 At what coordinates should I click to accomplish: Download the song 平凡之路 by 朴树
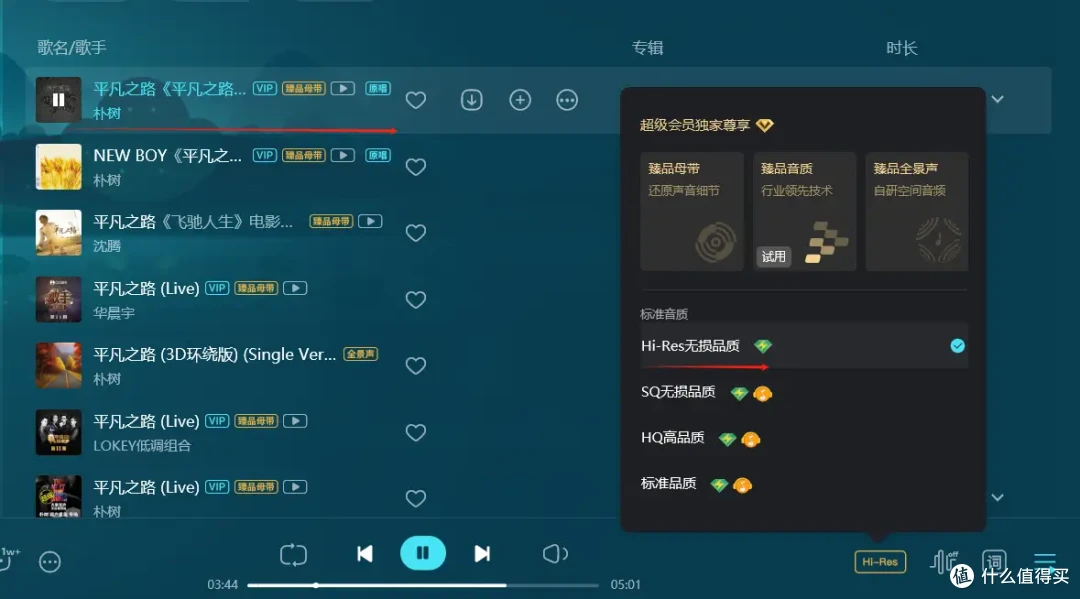[x=471, y=100]
